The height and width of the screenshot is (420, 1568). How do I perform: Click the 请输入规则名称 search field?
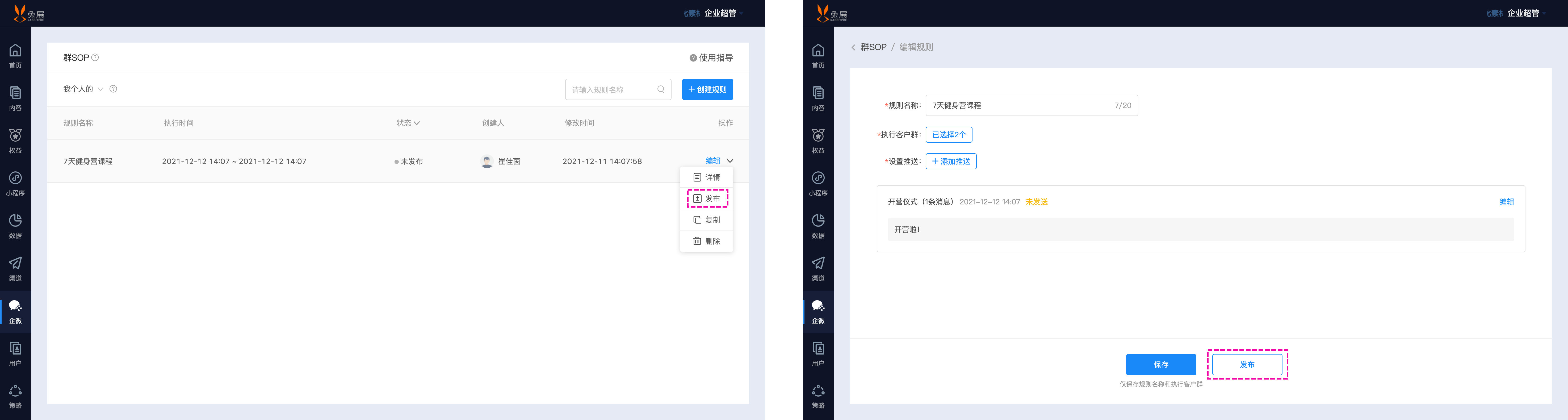(x=618, y=90)
